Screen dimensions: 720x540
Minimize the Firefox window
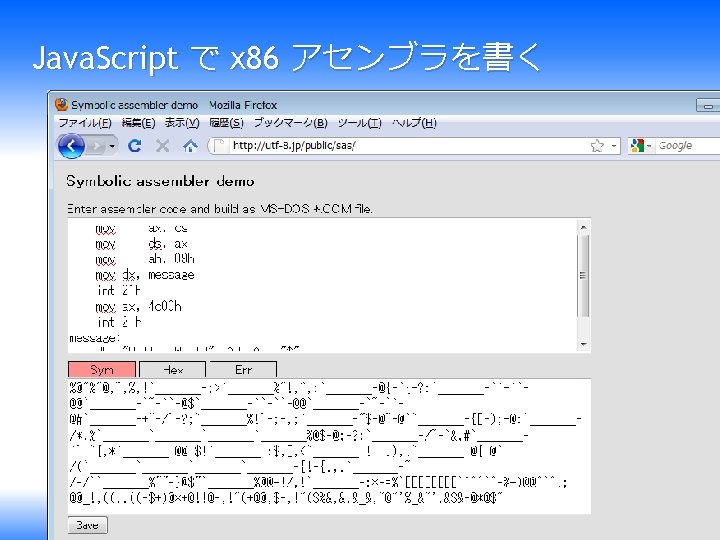[x=708, y=106]
